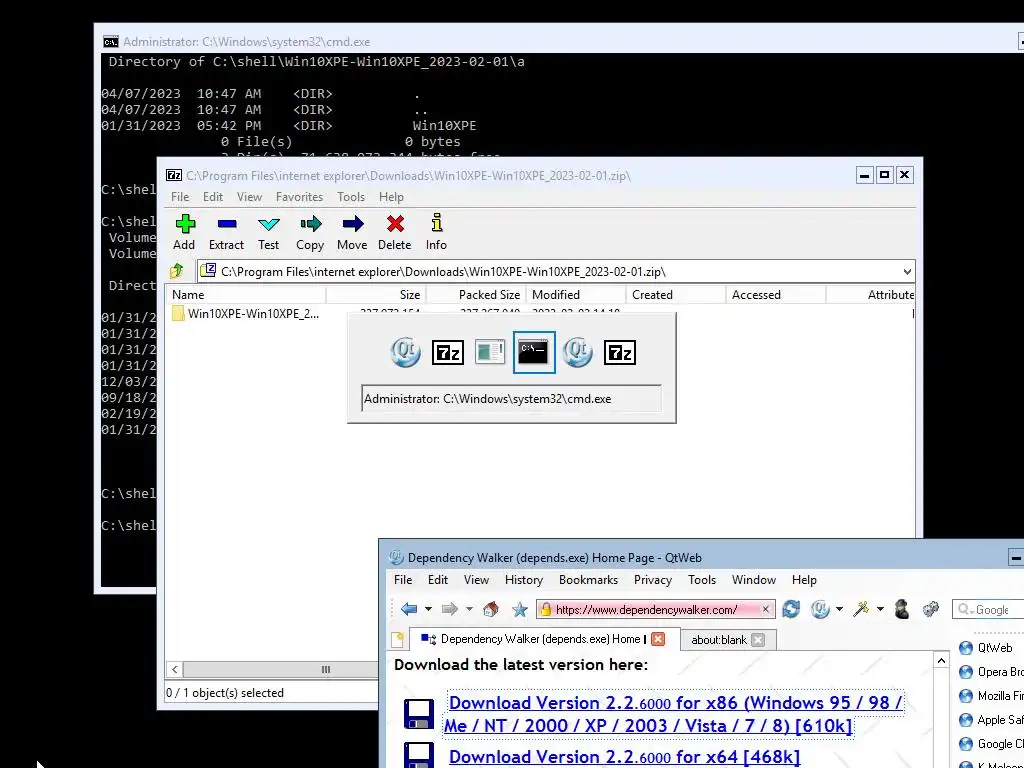This screenshot has width=1024, height=768.
Task: Open the QtWeb Privacy menu
Action: [652, 580]
